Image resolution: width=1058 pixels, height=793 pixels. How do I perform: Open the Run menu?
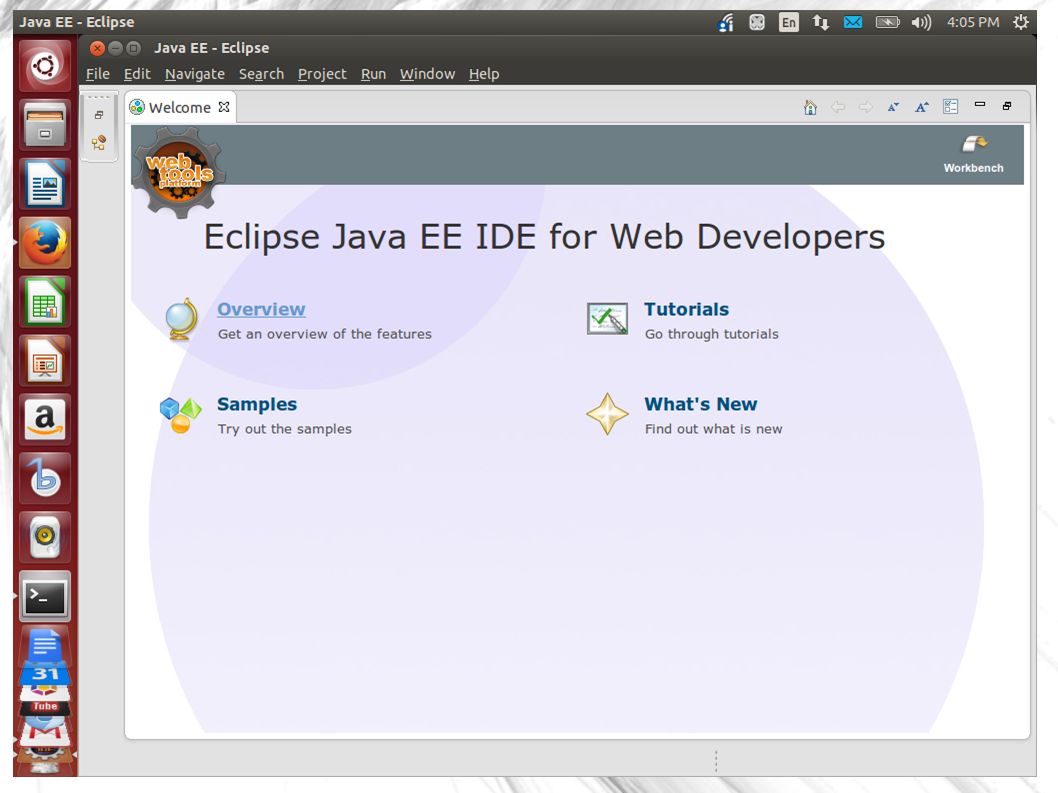(x=373, y=74)
